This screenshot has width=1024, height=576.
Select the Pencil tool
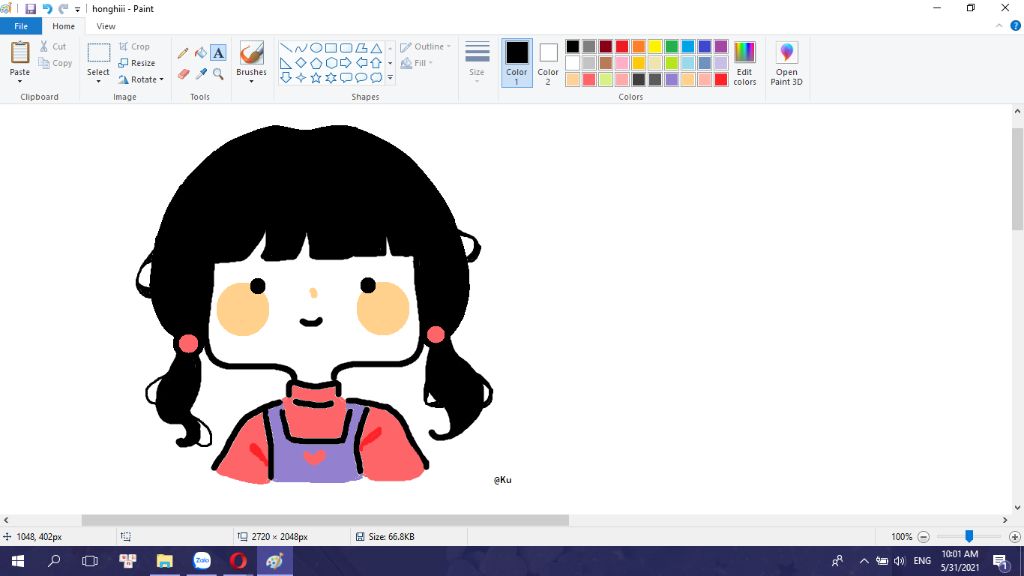coord(183,53)
